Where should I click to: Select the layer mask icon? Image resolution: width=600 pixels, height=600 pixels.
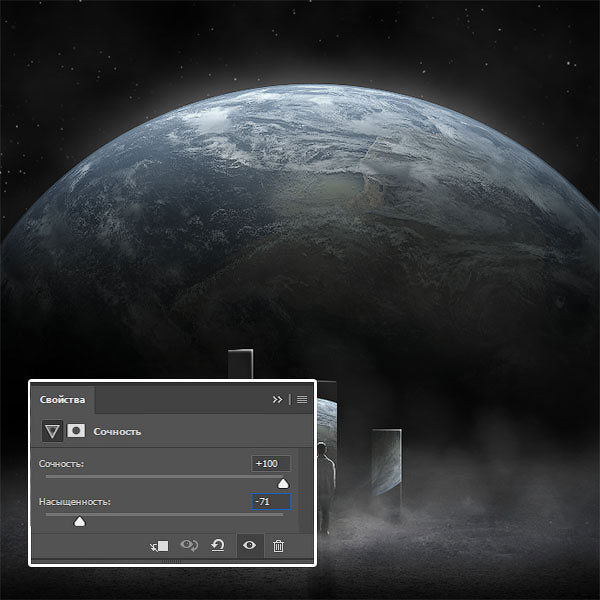click(76, 431)
